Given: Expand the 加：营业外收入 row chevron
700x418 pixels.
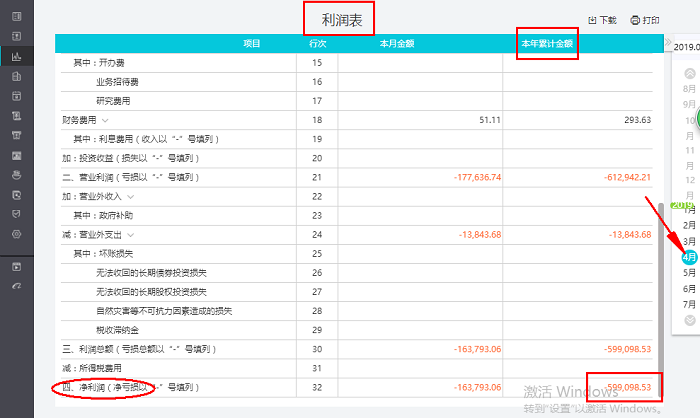Looking at the screenshot, I should [x=130, y=196].
